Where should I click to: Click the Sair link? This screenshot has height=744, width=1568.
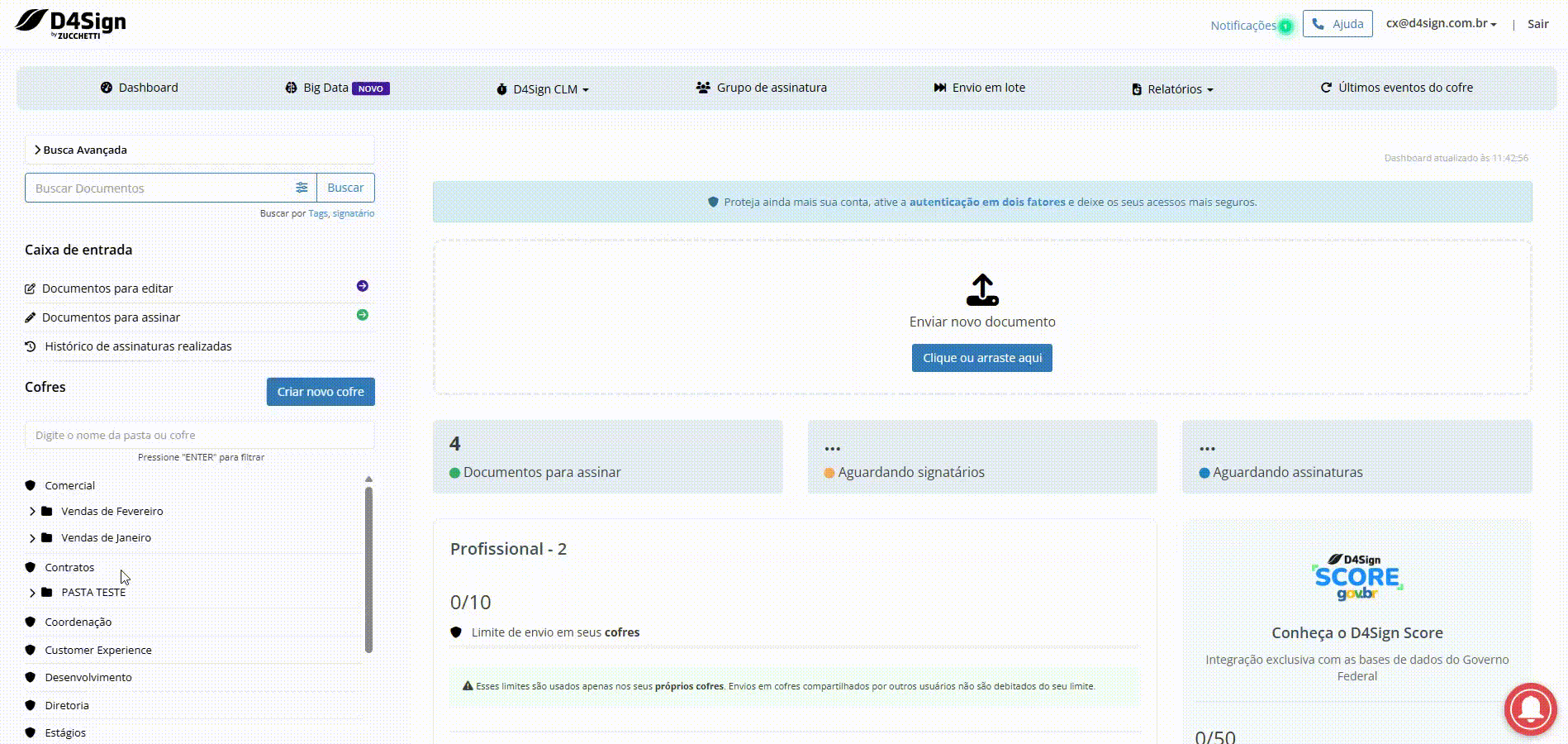point(1537,24)
